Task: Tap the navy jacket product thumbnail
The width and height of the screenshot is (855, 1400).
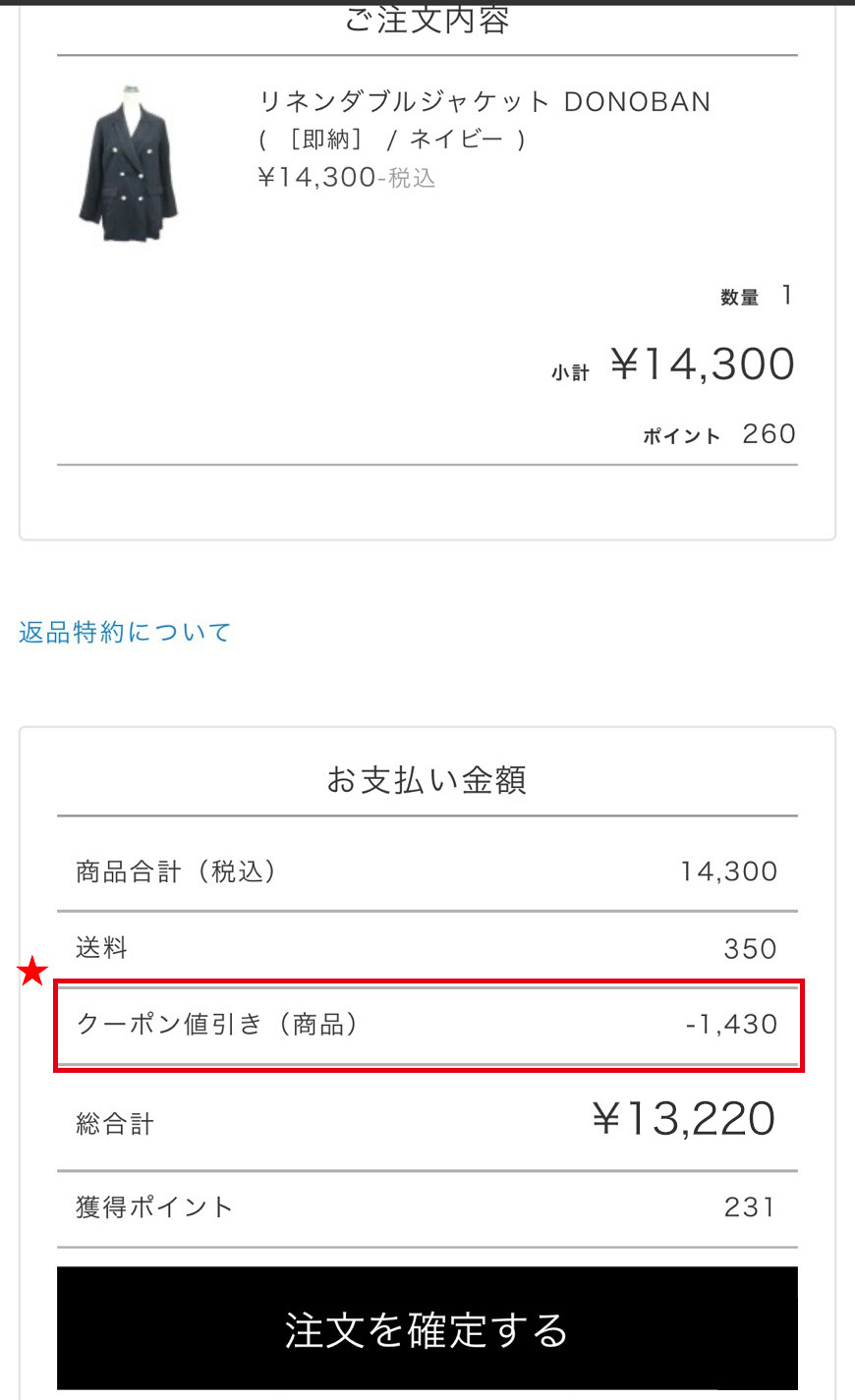Action: (128, 163)
